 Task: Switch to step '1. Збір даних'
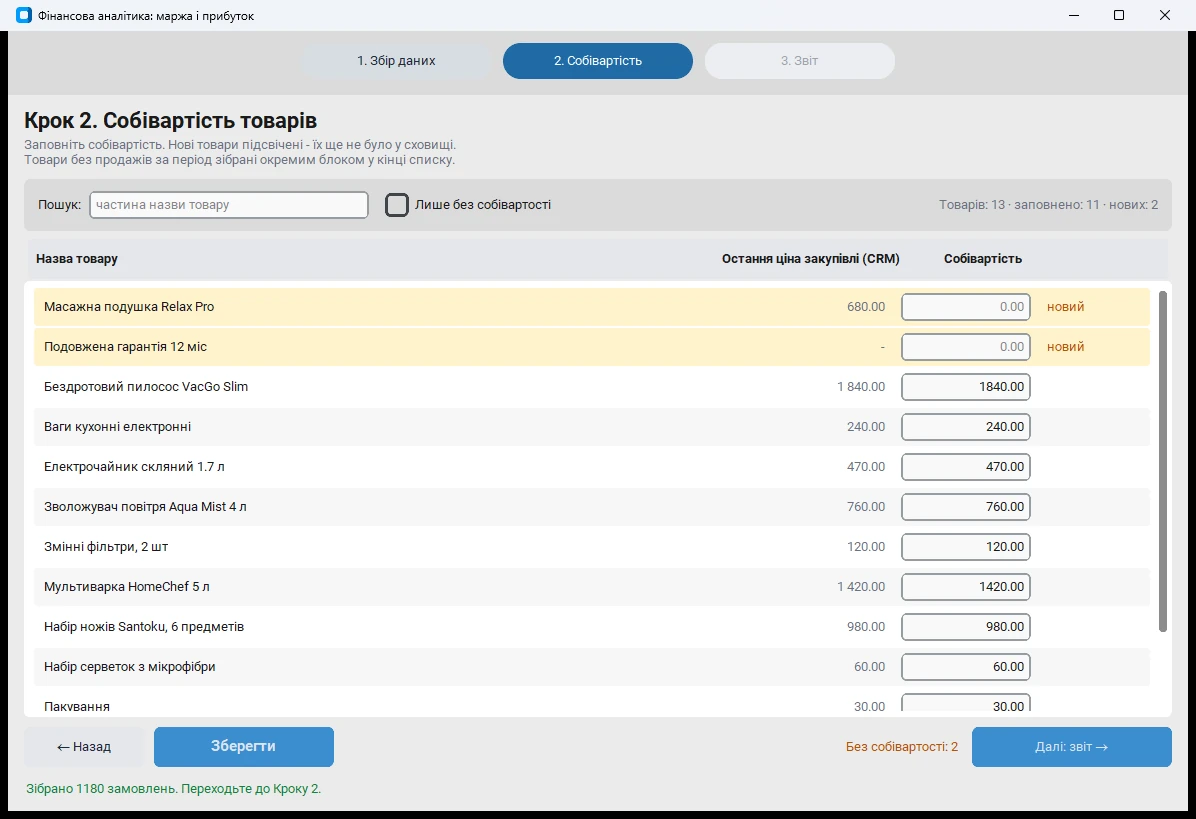click(396, 61)
